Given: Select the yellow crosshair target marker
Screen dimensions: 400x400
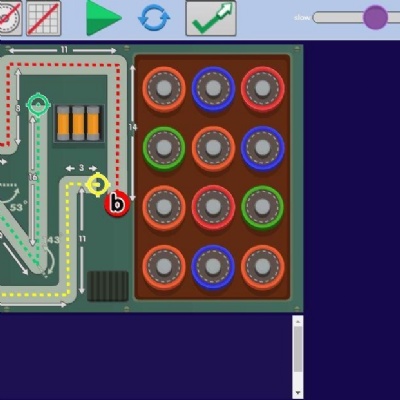Looking at the screenshot, I should click(98, 184).
